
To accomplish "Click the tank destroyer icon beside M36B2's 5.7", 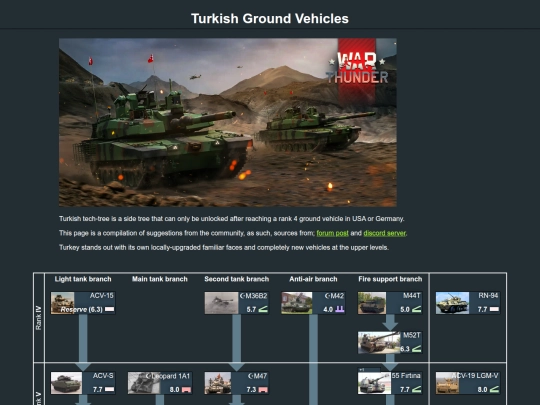I will [x=263, y=309].
